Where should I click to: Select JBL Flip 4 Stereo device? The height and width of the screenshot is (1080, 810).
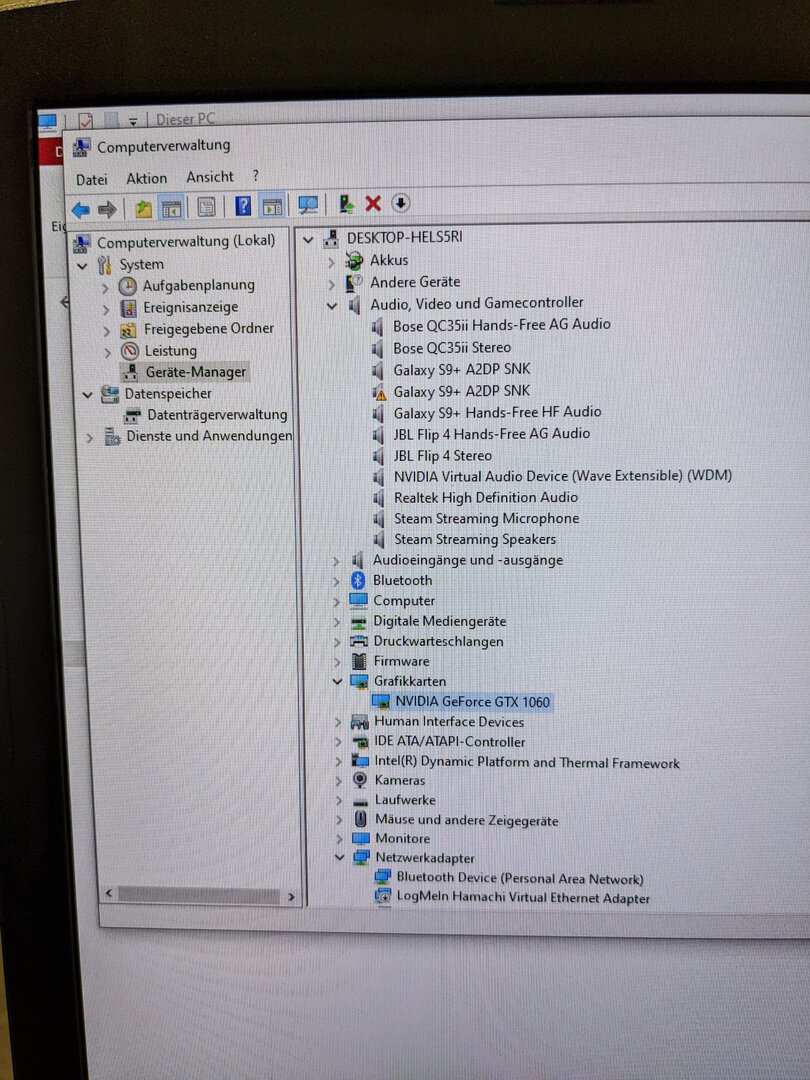pos(442,456)
